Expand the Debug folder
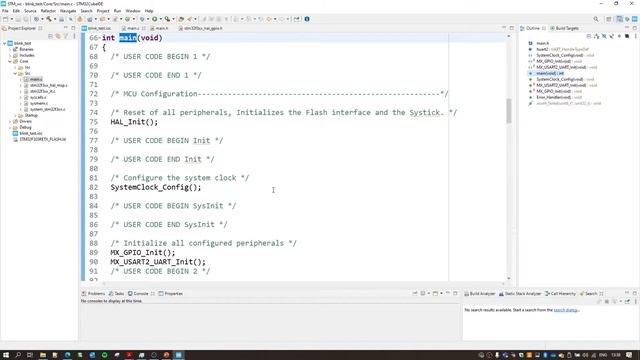Viewport: 640px width, 360px height. (10, 127)
